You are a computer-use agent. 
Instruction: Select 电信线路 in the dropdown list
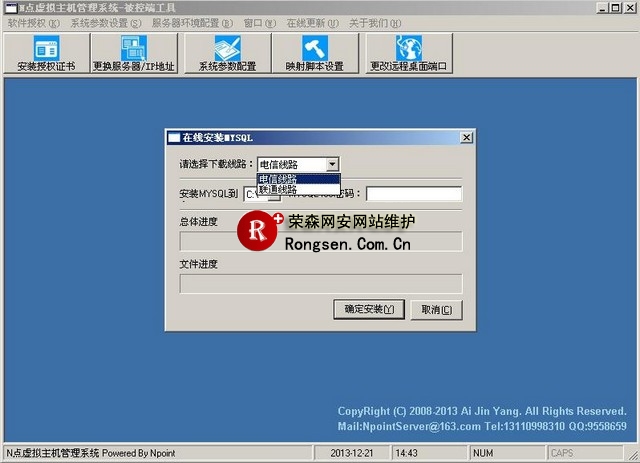point(298,179)
